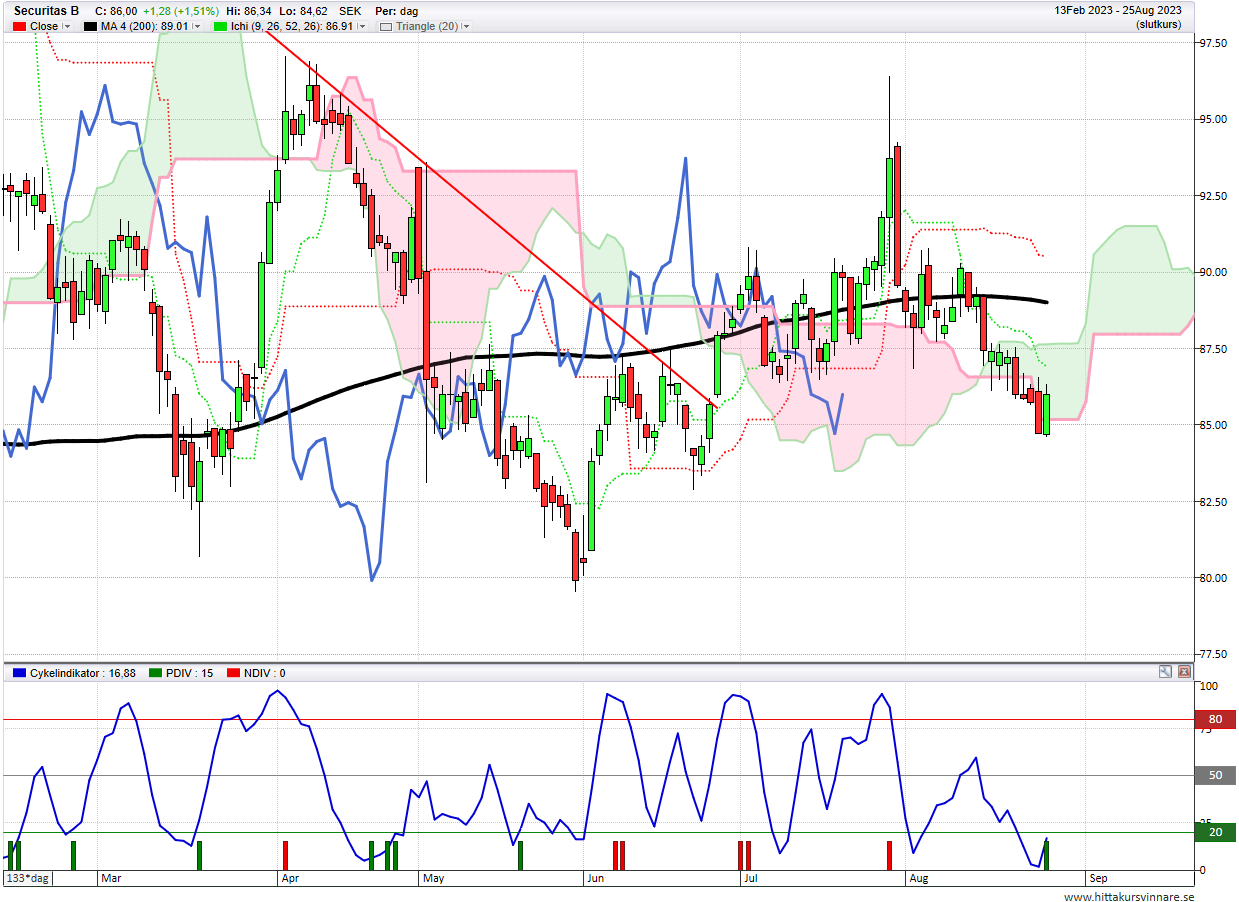Click the empty Triangle color swatch
This screenshot has width=1239, height=902.
385,26
